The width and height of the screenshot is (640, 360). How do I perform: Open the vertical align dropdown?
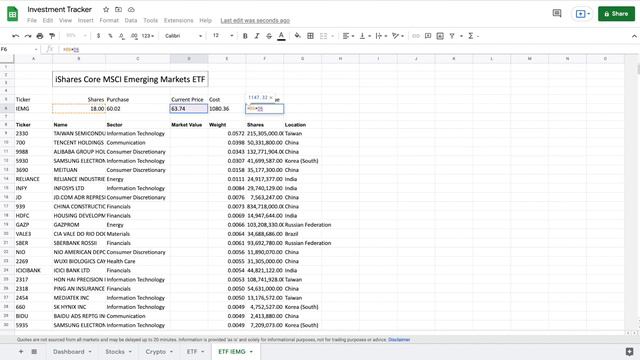(365, 36)
